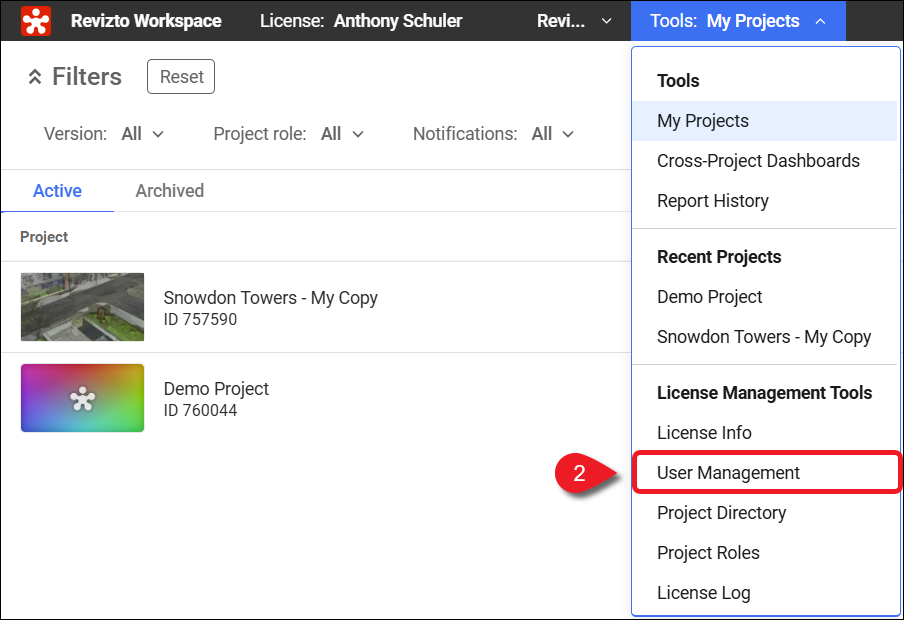
Task: Collapse the Tools: My Projects menu
Action: click(737, 21)
